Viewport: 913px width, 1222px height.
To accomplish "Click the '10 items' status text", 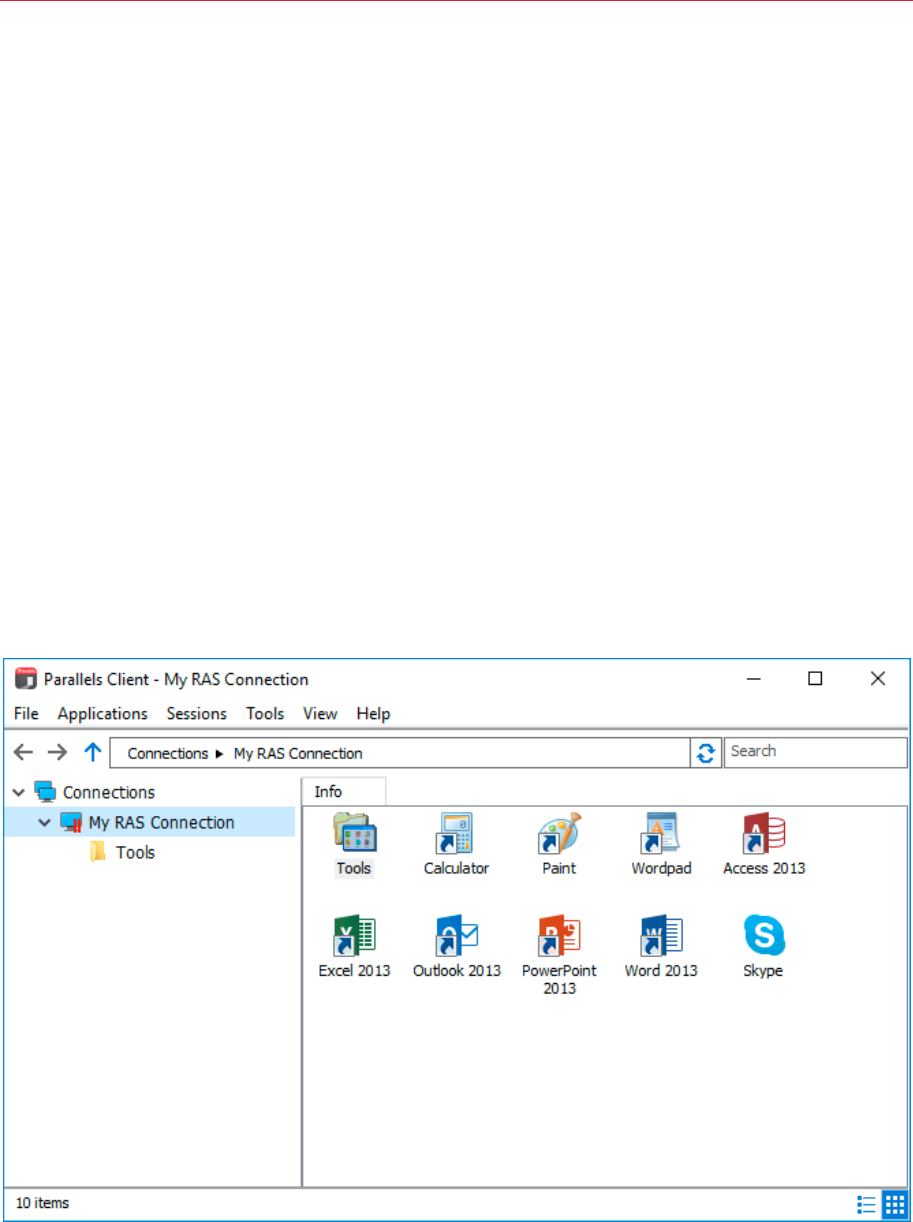I will point(43,1204).
